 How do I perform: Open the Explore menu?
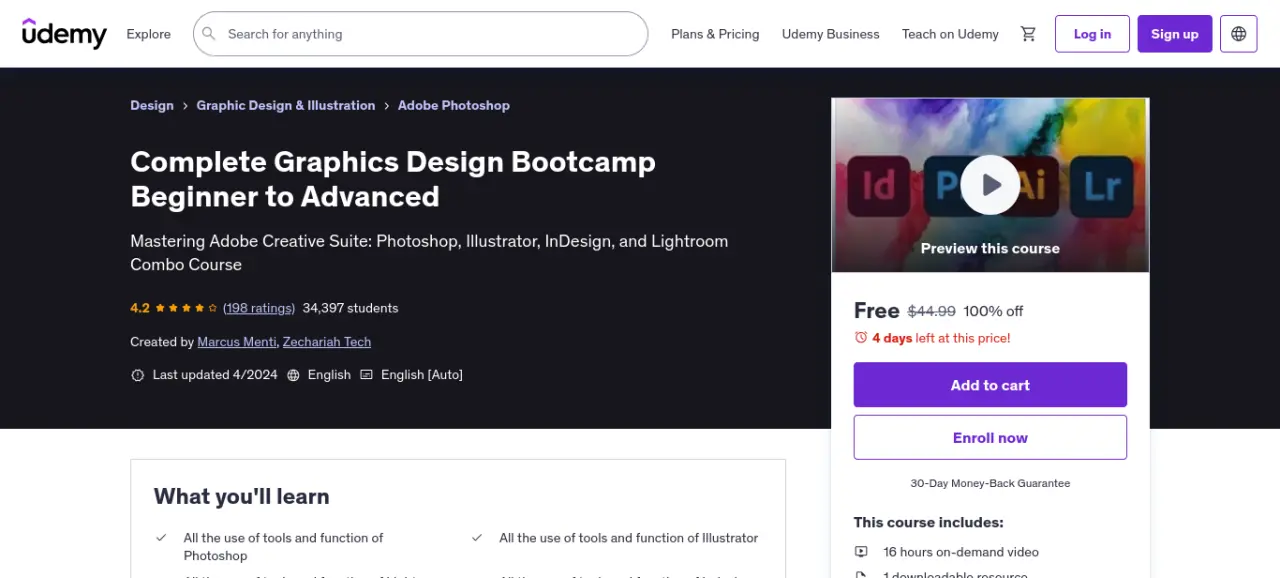coord(148,34)
